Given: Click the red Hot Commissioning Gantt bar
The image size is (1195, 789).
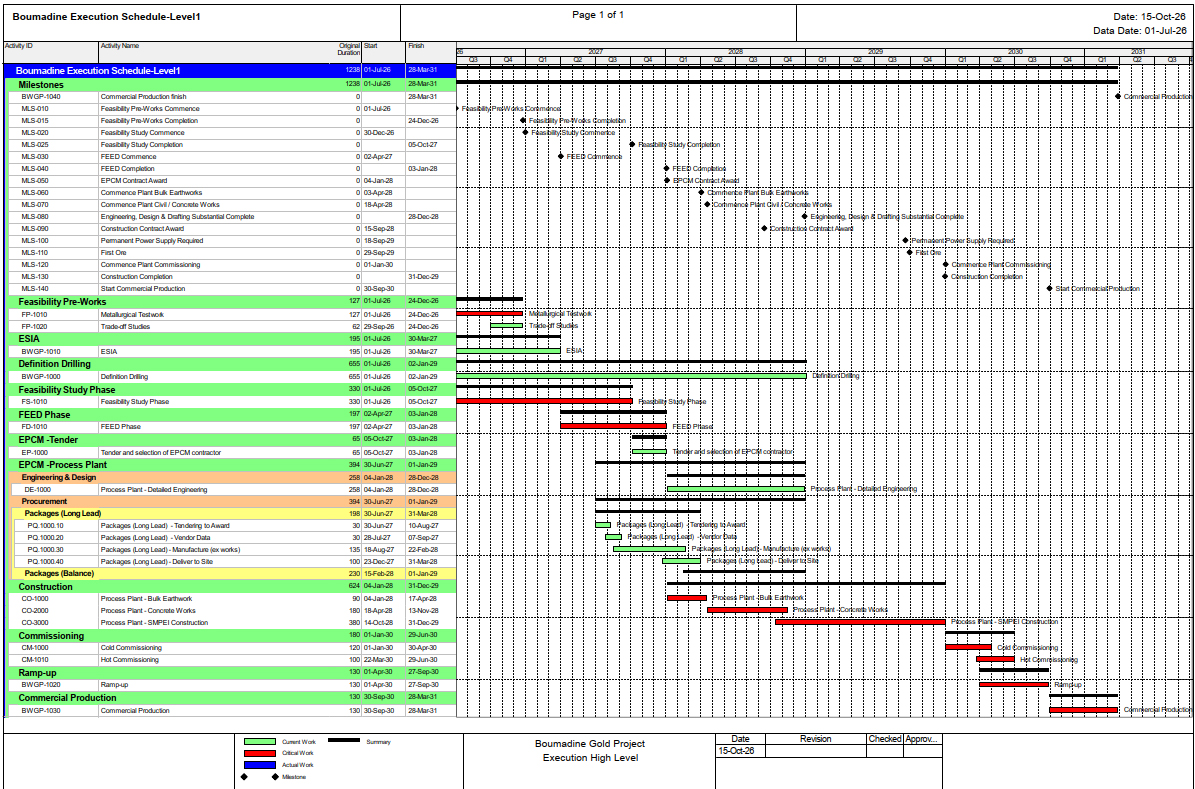Looking at the screenshot, I should point(995,659).
